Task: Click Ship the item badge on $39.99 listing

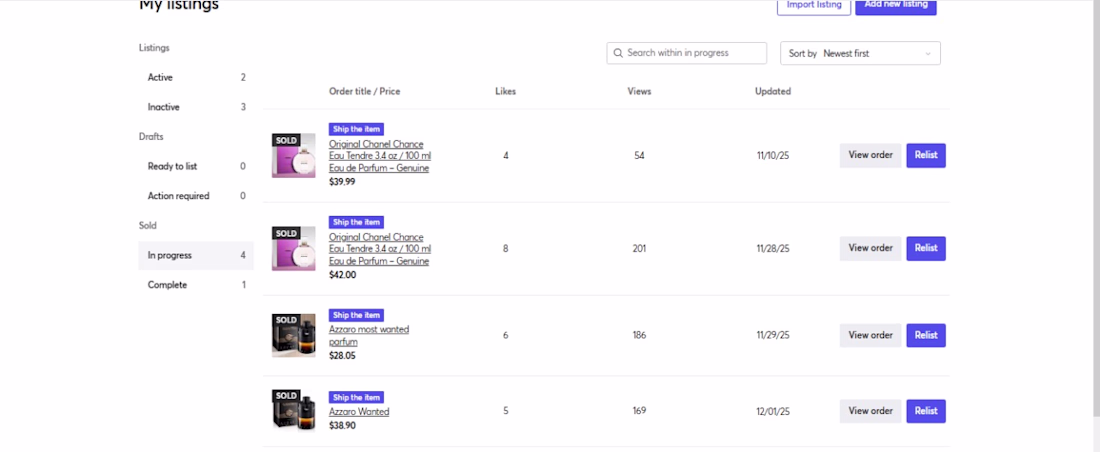Action: click(x=356, y=129)
